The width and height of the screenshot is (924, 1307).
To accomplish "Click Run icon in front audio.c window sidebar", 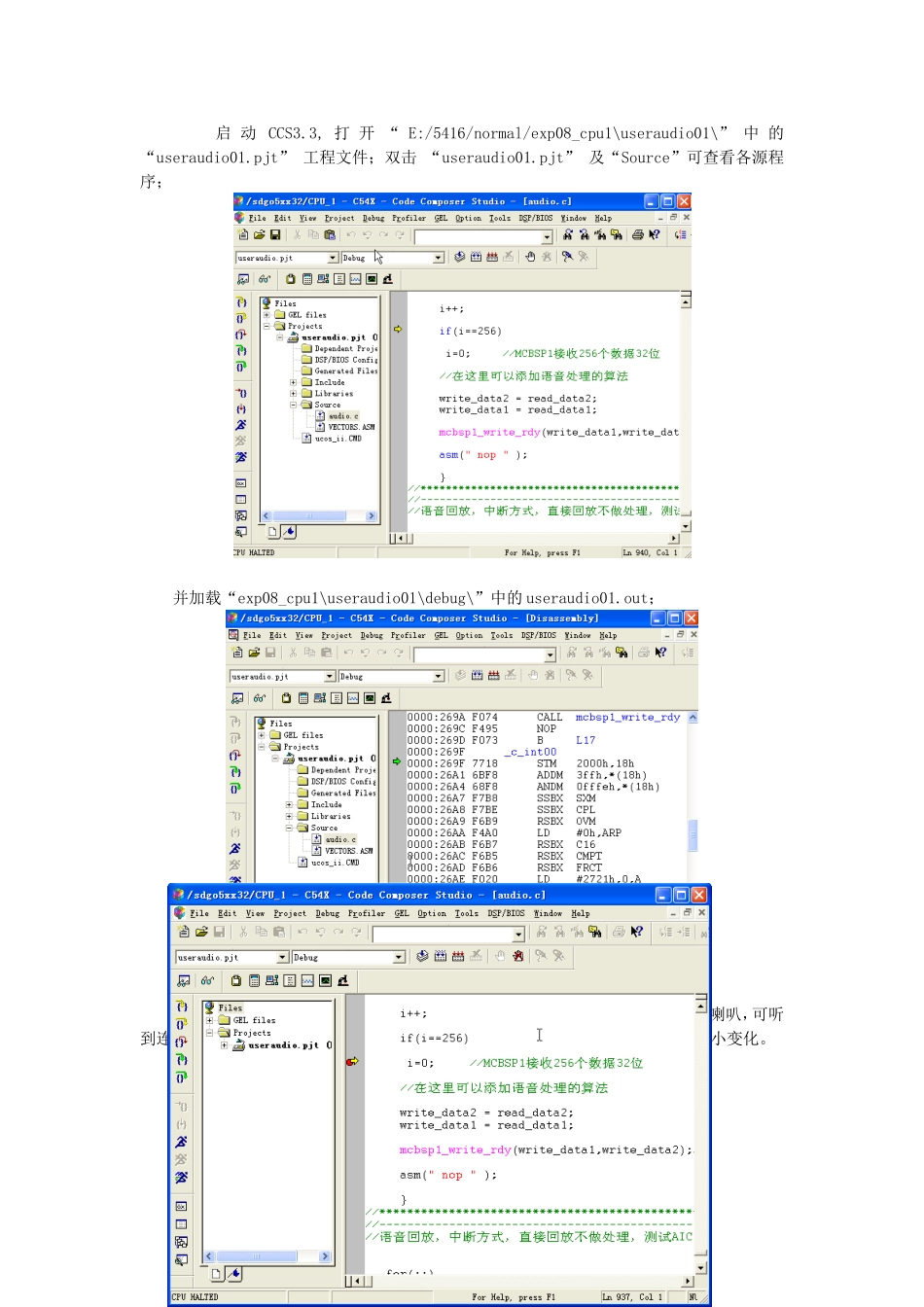I will point(181,1142).
